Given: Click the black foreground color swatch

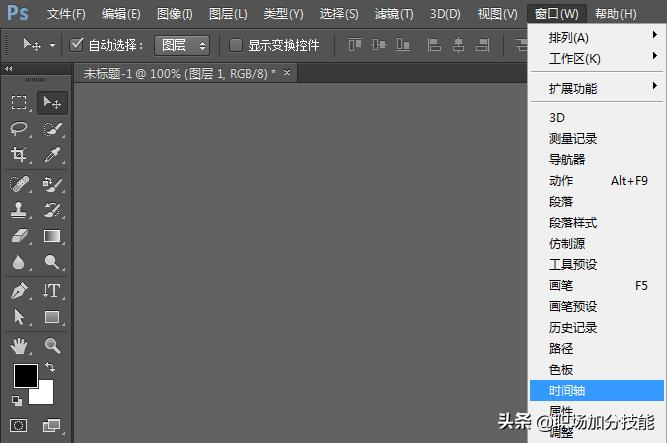Looking at the screenshot, I should pyautogui.click(x=26, y=375).
